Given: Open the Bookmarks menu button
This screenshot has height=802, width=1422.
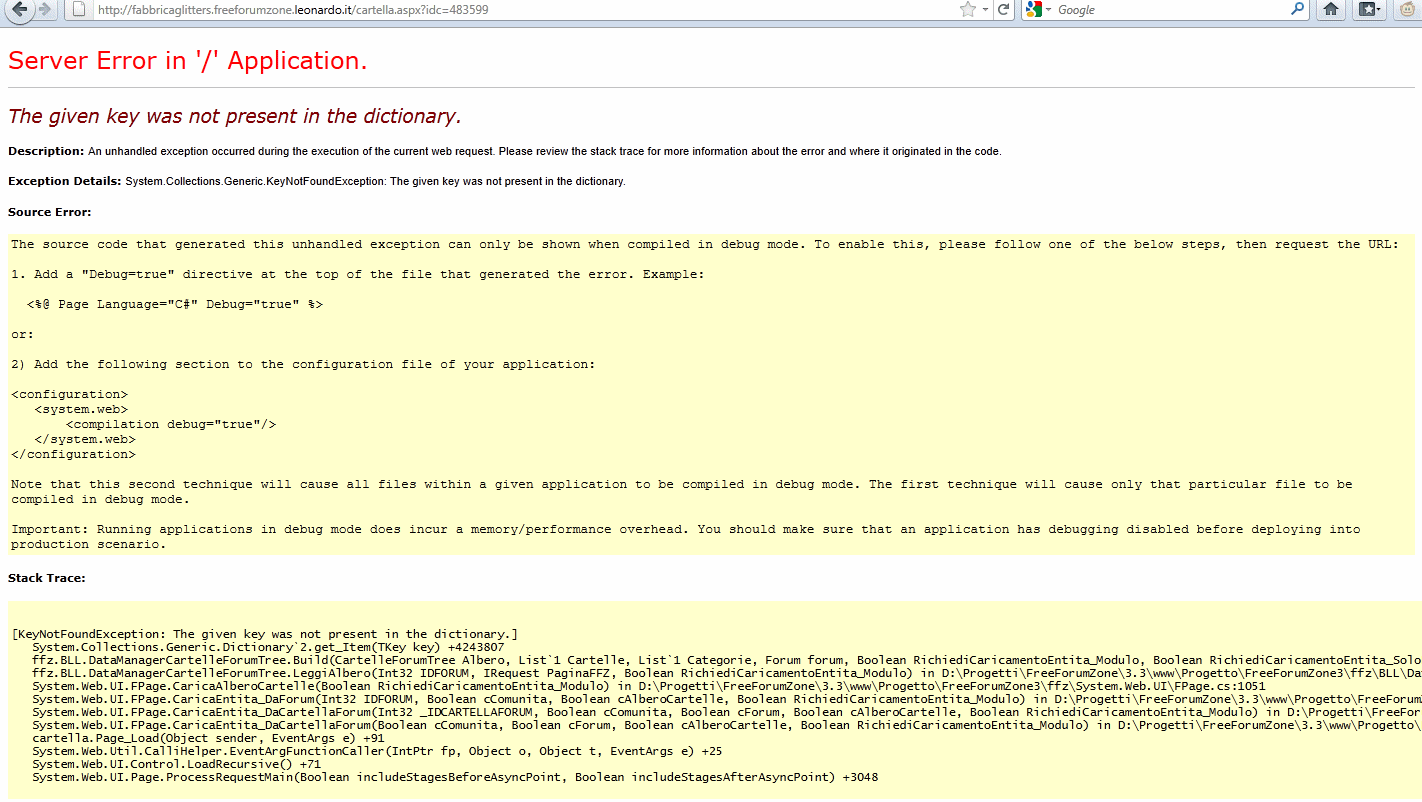Looking at the screenshot, I should pos(1369,10).
